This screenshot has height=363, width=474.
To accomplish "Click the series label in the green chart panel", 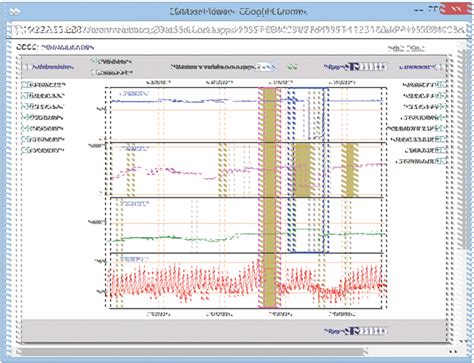I will tap(134, 203).
